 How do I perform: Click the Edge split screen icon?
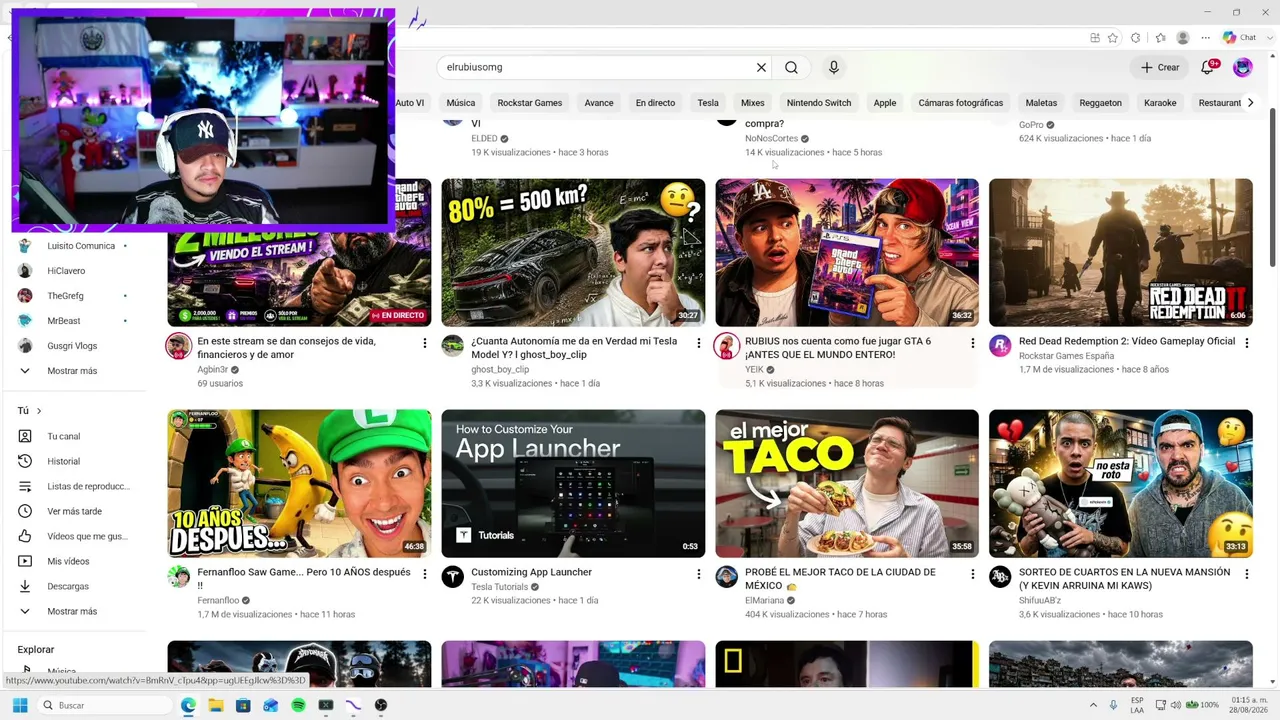(1095, 38)
